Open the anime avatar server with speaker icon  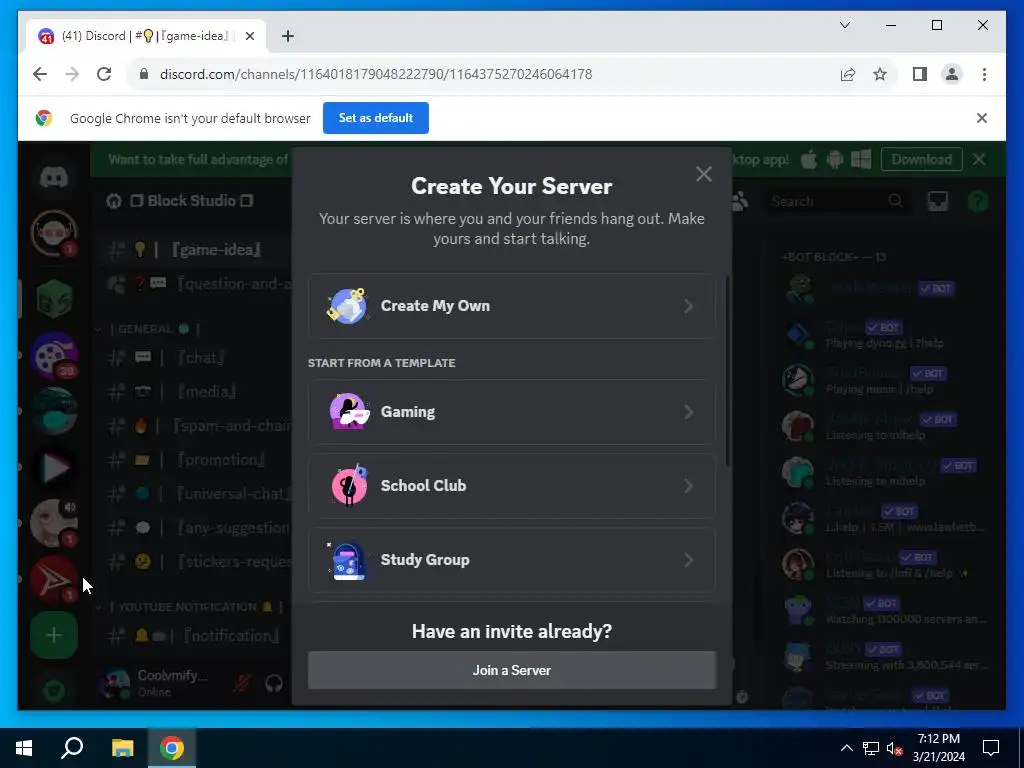point(54,523)
